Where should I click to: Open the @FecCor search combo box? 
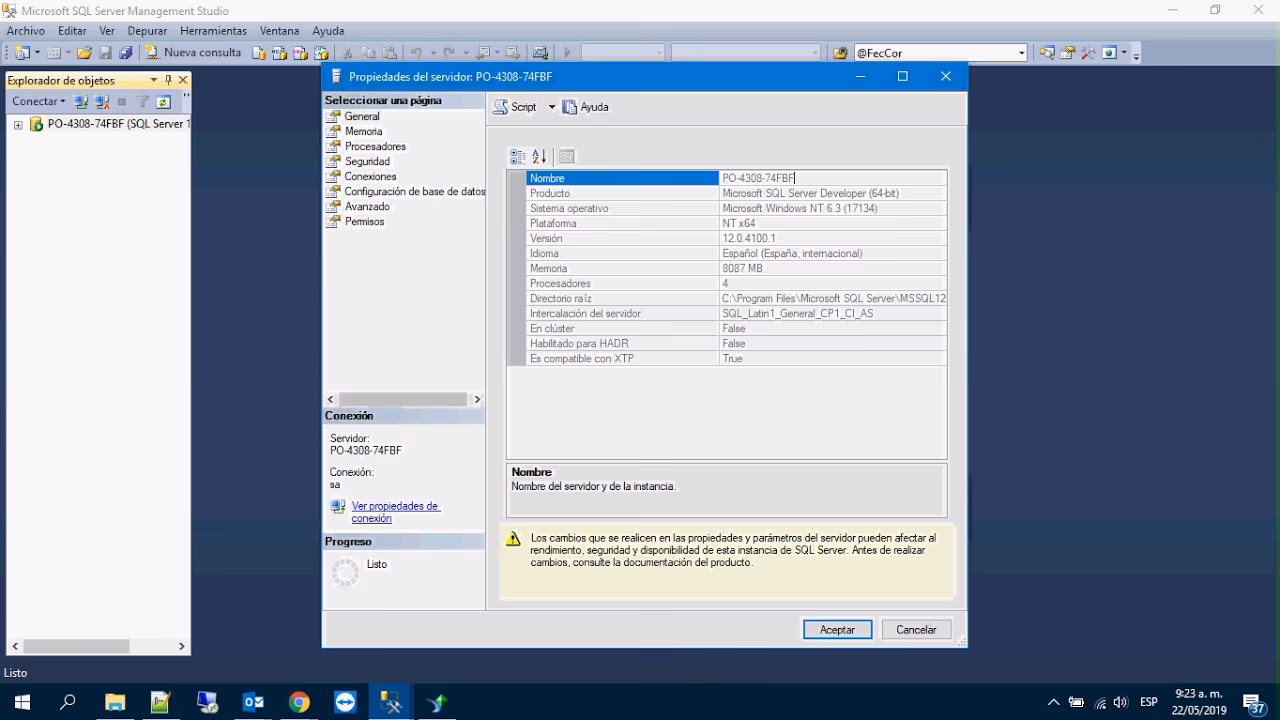click(x=940, y=53)
